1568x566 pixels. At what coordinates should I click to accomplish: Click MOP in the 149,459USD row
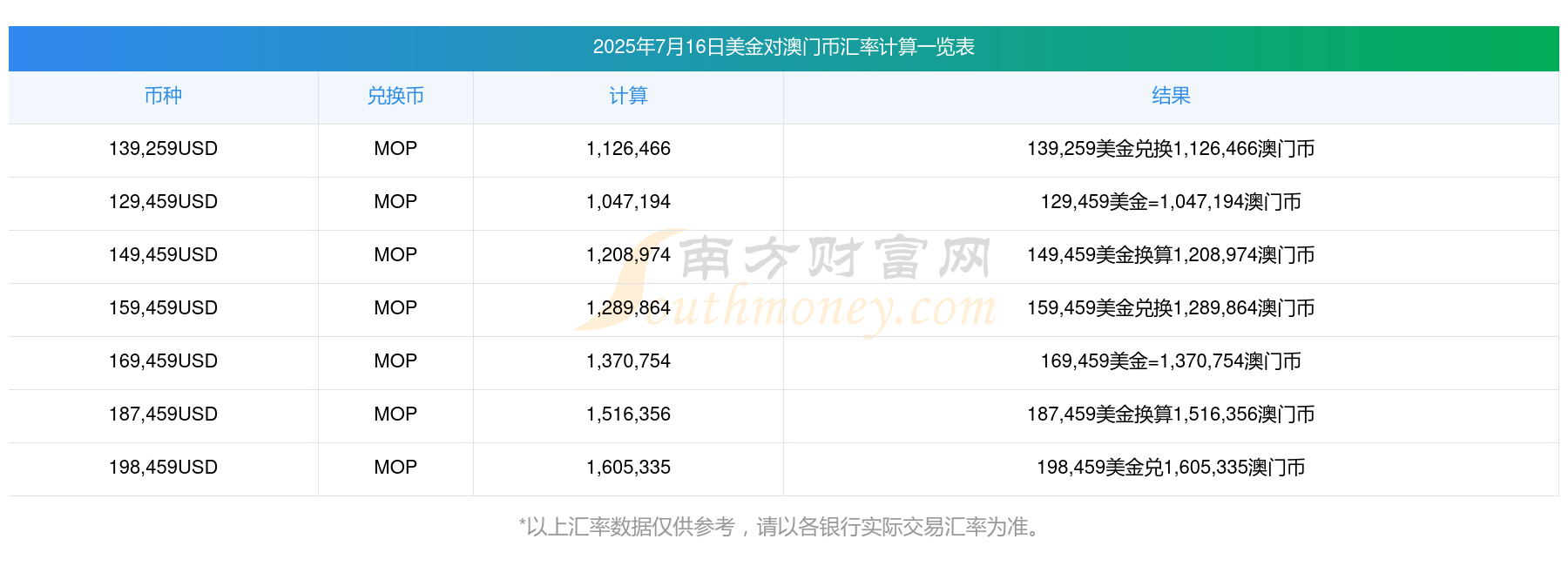pyautogui.click(x=395, y=255)
